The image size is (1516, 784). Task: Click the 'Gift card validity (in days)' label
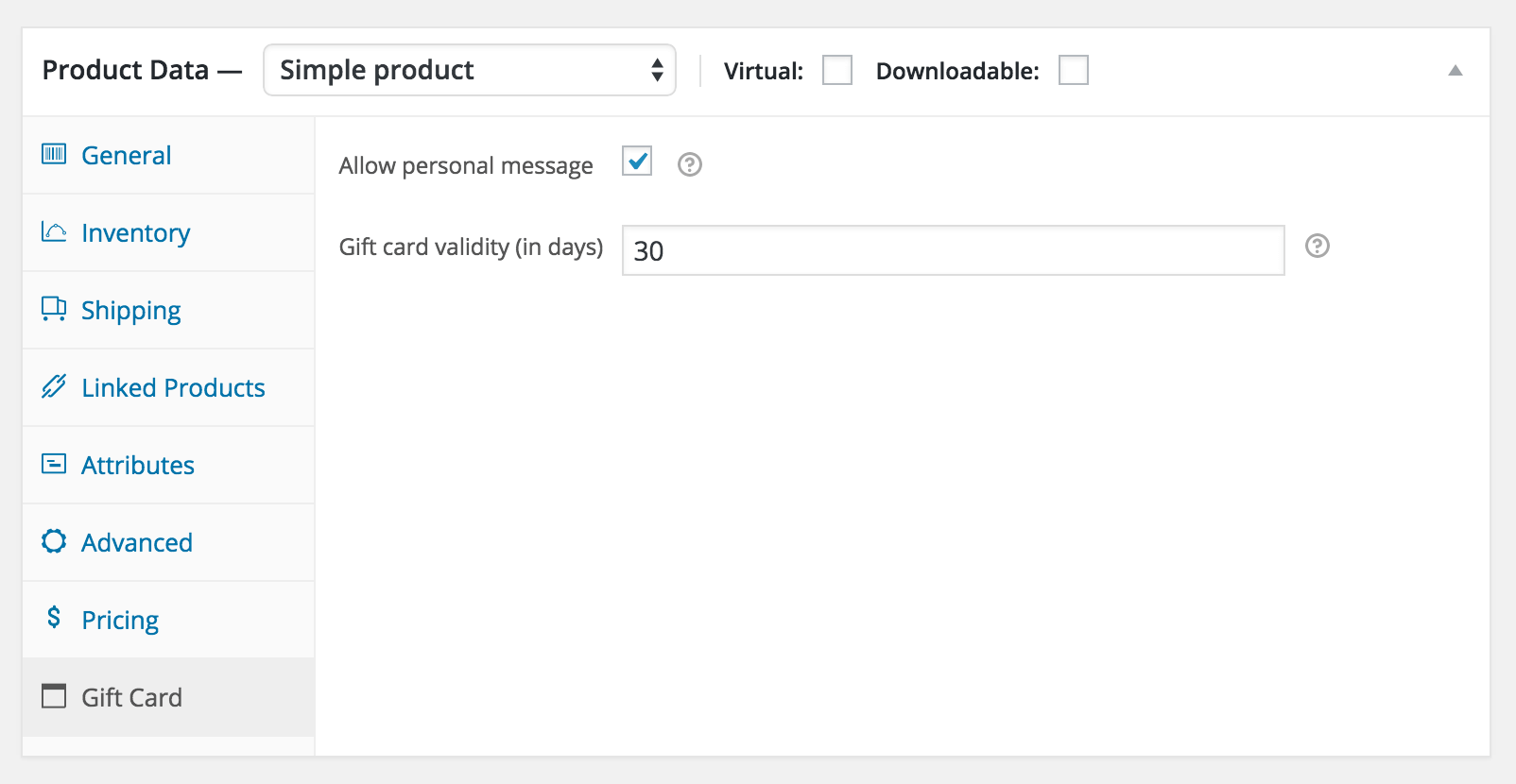pyautogui.click(x=471, y=247)
